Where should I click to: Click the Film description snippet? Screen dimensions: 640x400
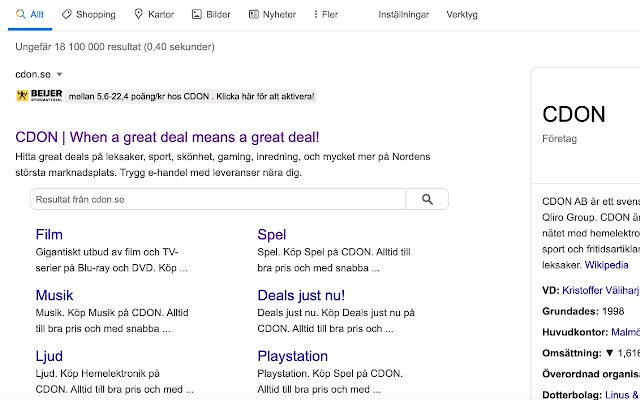coord(111,260)
